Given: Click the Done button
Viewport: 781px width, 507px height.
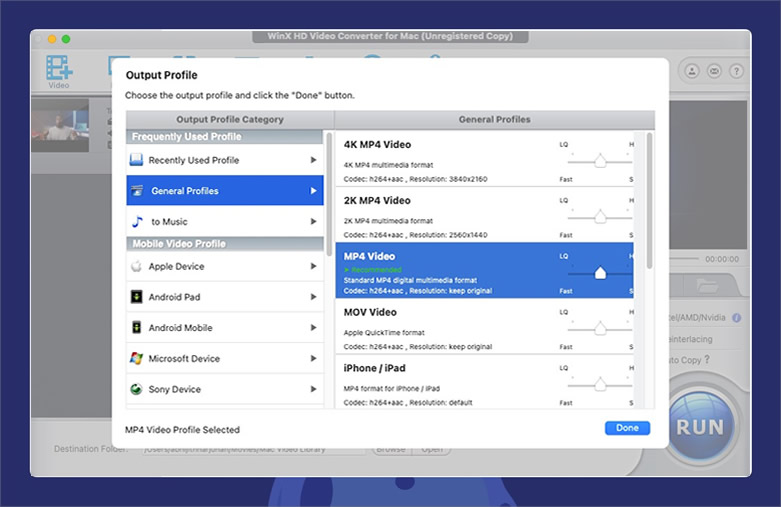Looking at the screenshot, I should tap(627, 428).
